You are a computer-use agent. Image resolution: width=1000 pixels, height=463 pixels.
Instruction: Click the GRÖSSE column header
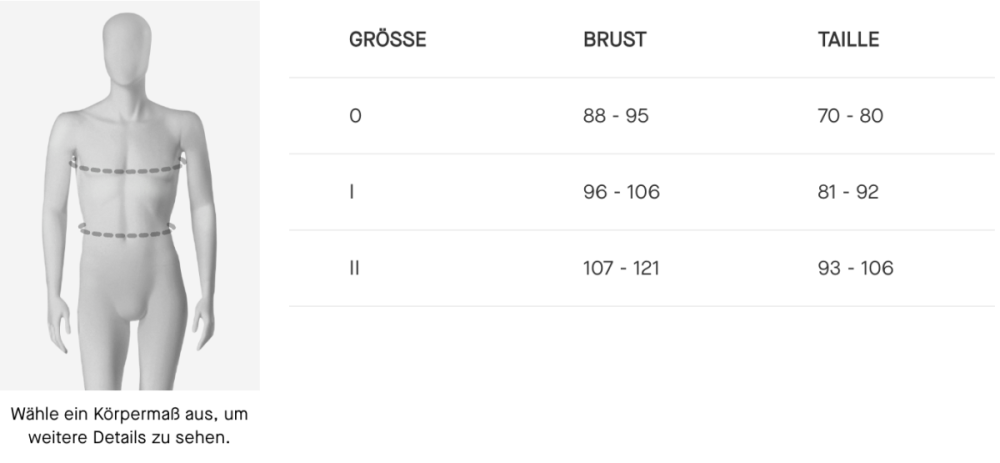[x=387, y=40]
